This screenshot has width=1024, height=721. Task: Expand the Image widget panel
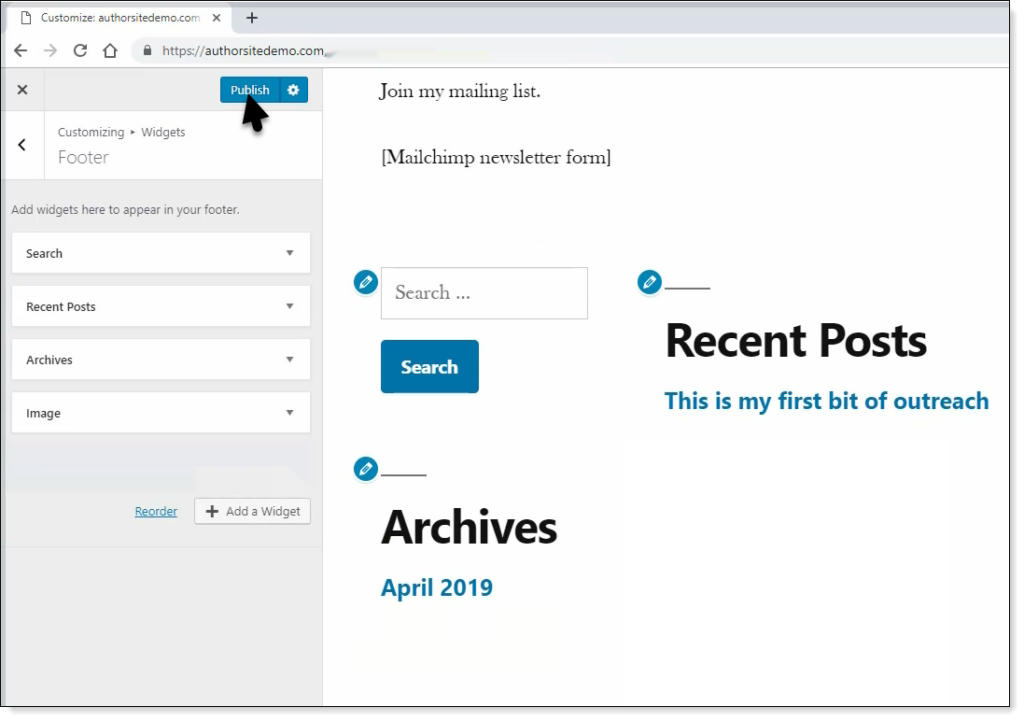point(160,412)
